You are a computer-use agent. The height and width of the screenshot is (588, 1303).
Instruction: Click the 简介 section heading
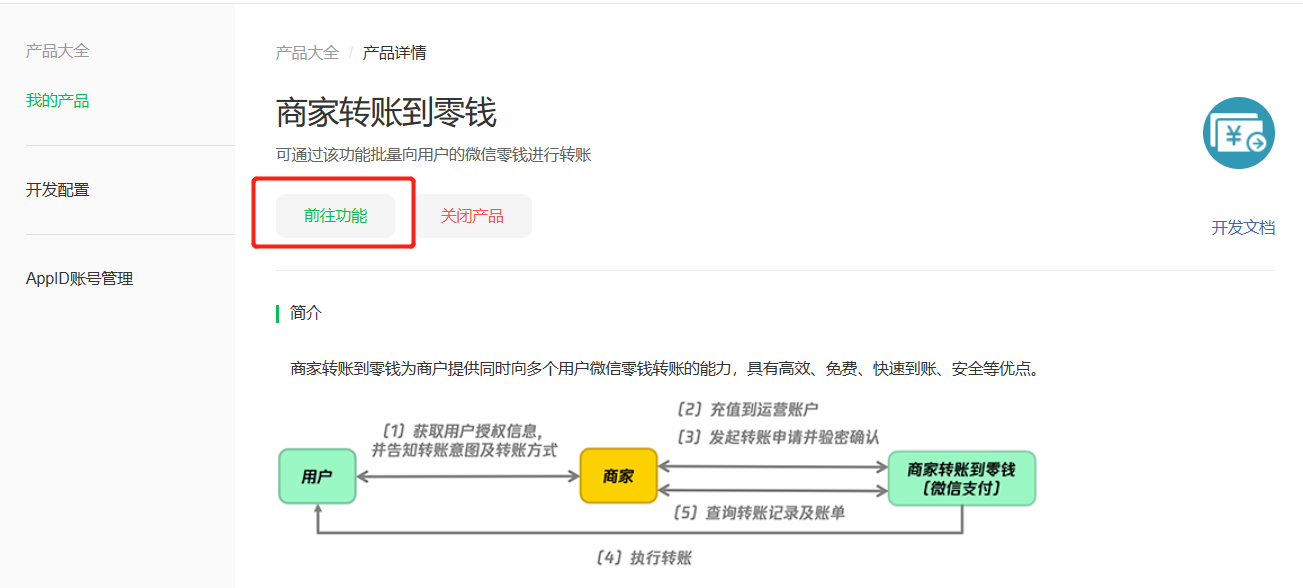tap(306, 313)
